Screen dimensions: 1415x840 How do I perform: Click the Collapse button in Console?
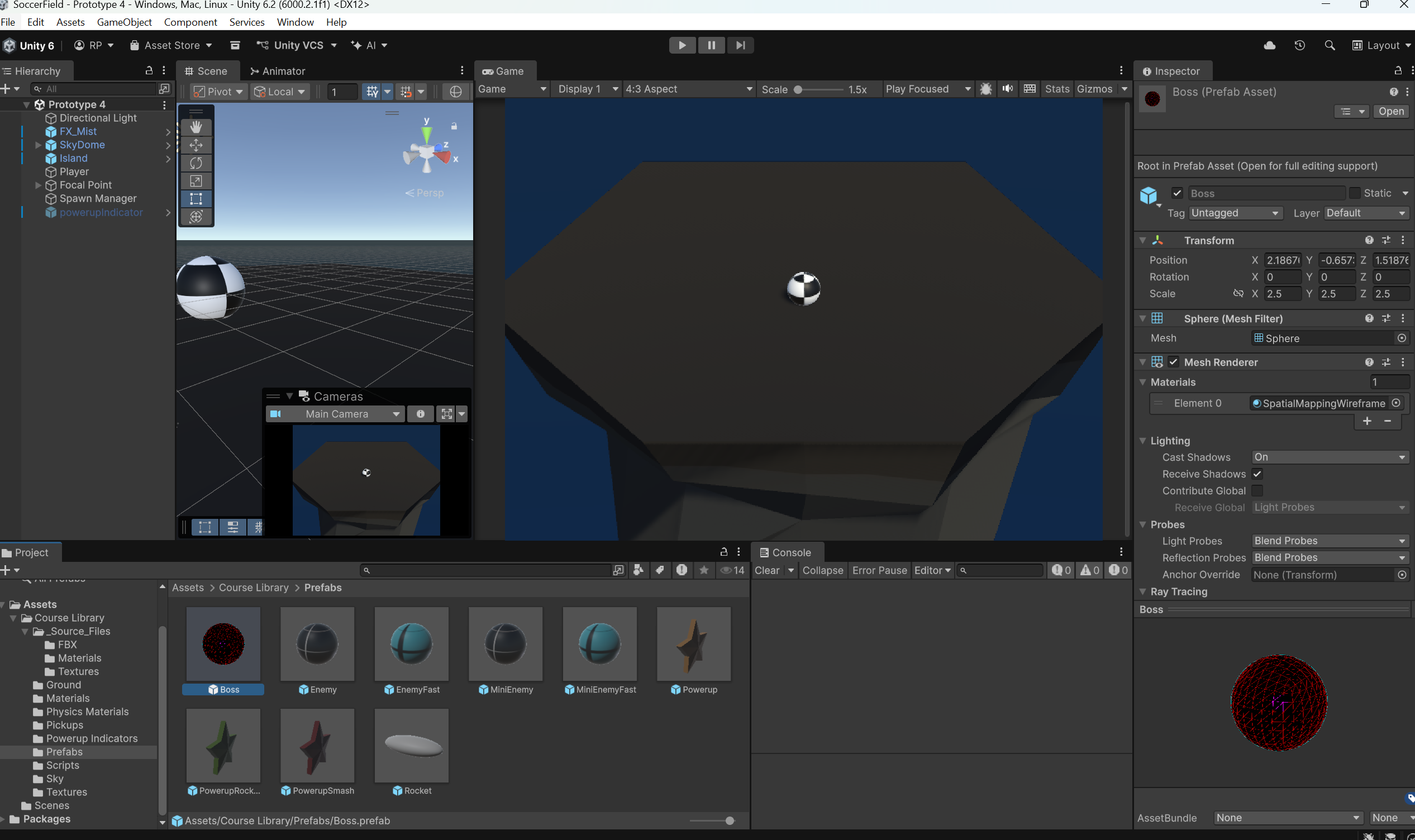[822, 570]
